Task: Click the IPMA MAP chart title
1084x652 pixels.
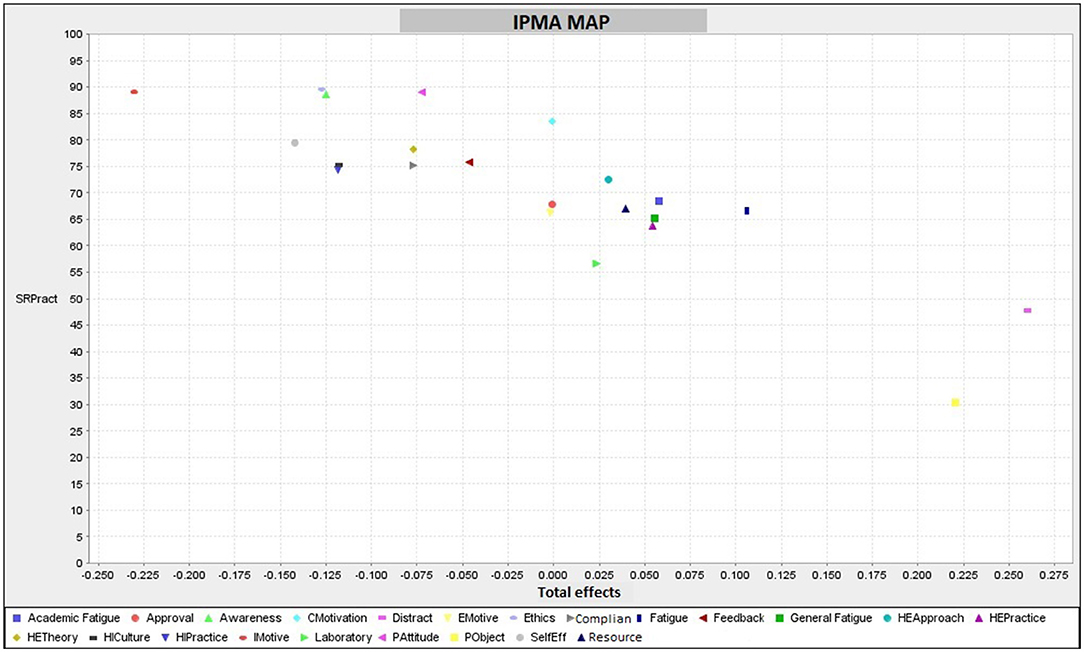Action: (x=561, y=22)
